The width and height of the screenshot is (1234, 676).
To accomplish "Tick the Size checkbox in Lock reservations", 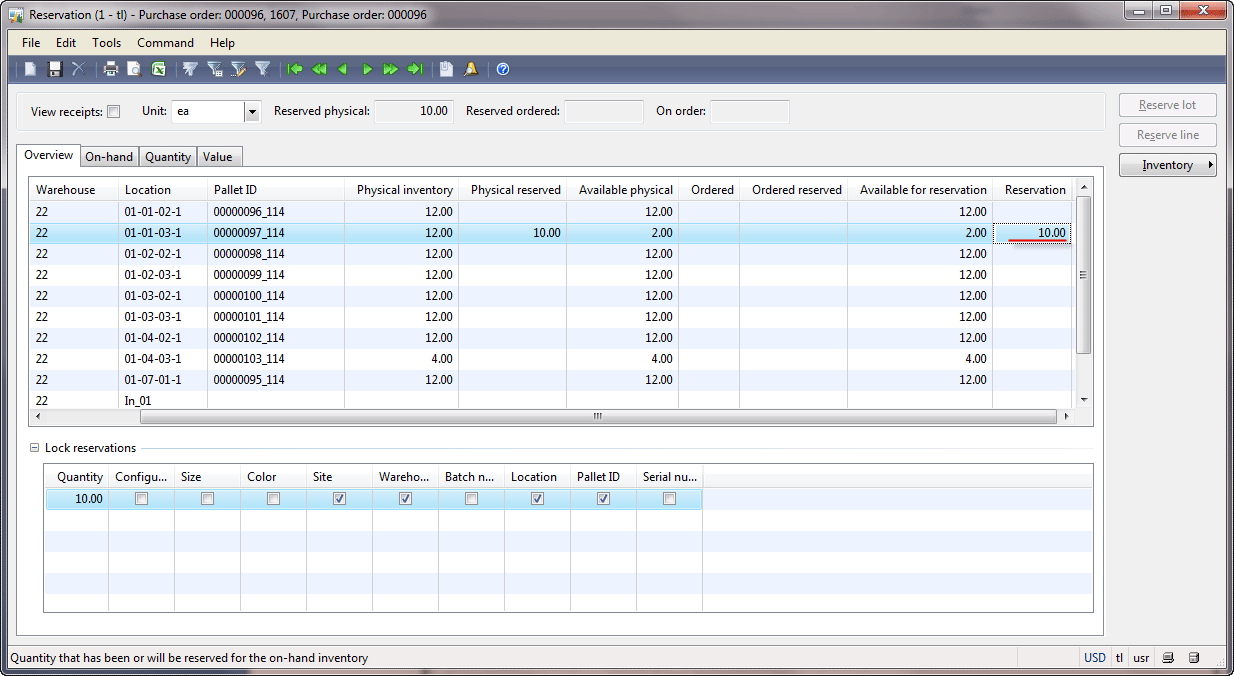I will pyautogui.click(x=208, y=499).
